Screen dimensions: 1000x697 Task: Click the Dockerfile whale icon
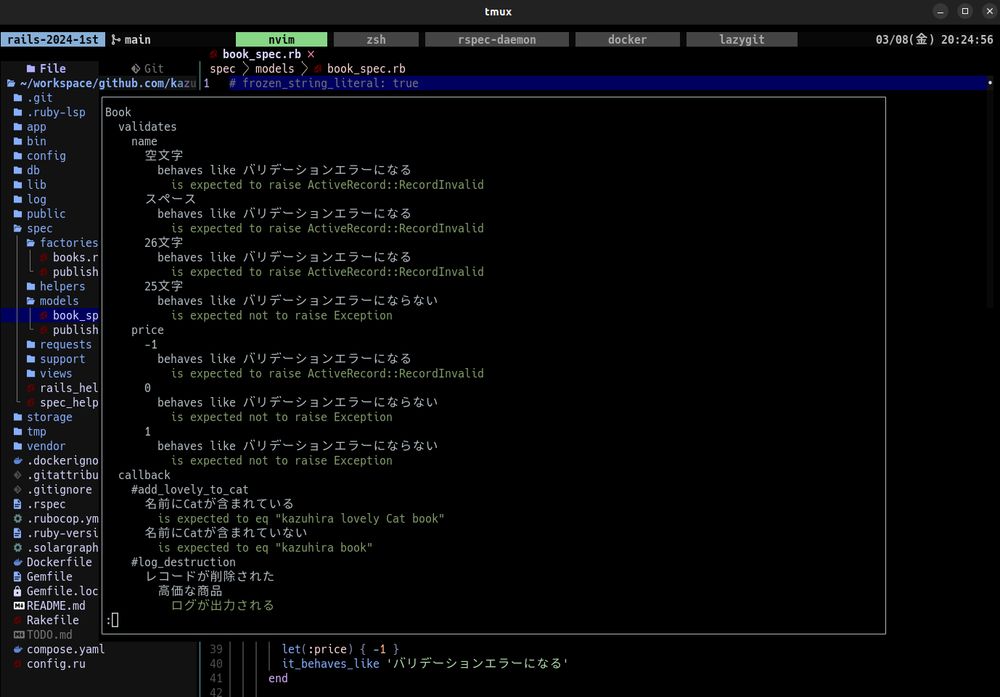[x=18, y=562]
